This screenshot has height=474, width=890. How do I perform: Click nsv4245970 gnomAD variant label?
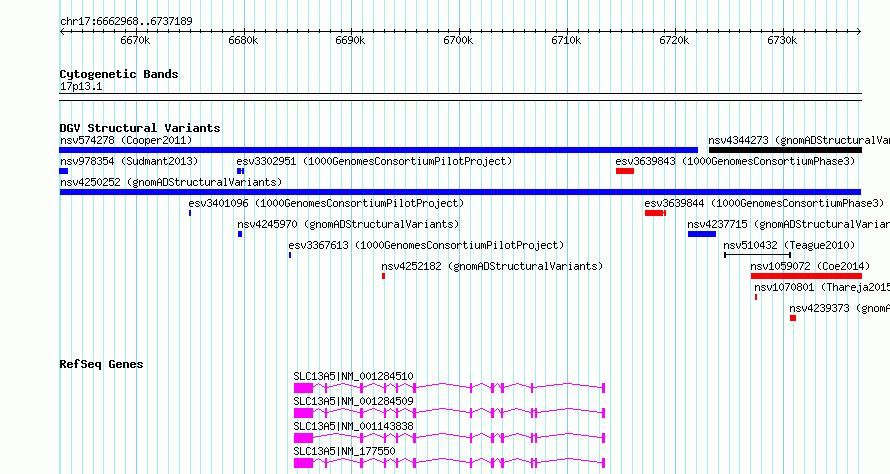point(348,224)
